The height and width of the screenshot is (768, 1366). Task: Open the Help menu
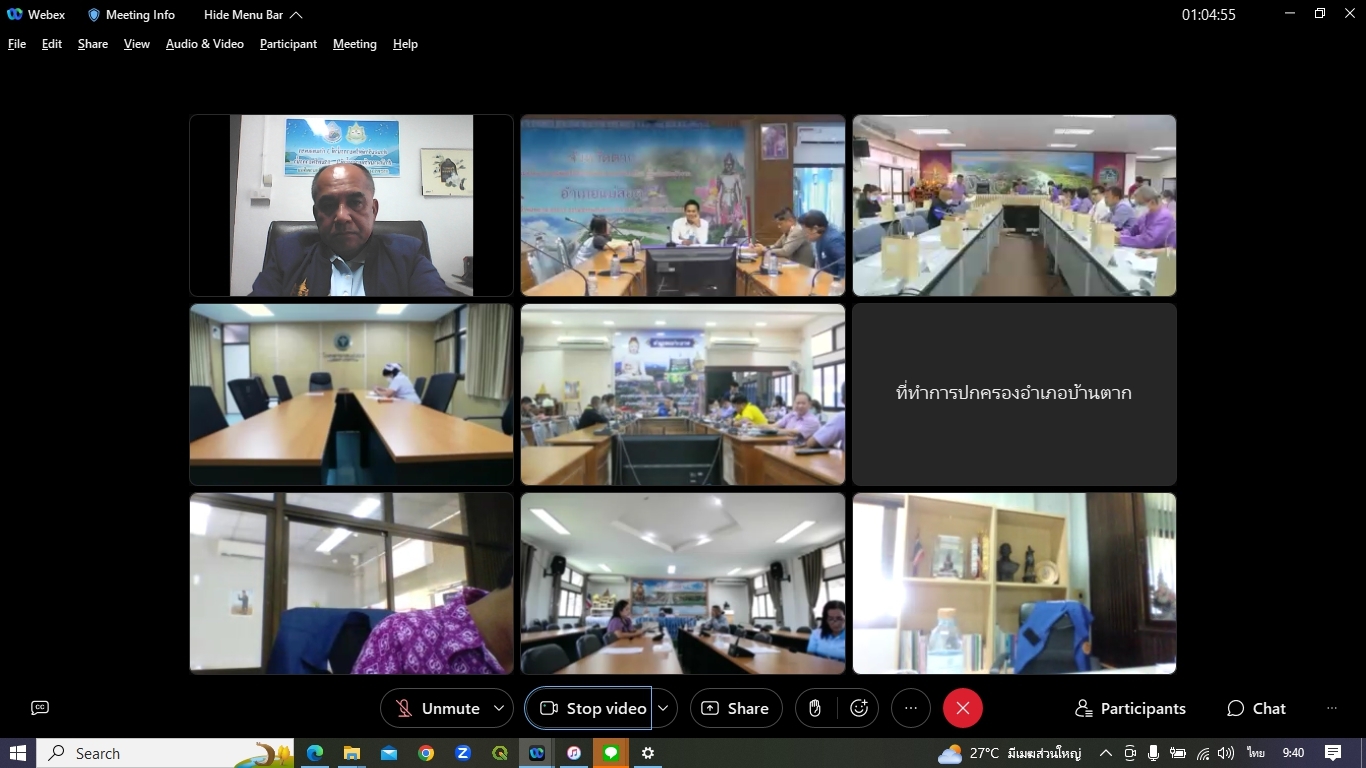pos(405,44)
